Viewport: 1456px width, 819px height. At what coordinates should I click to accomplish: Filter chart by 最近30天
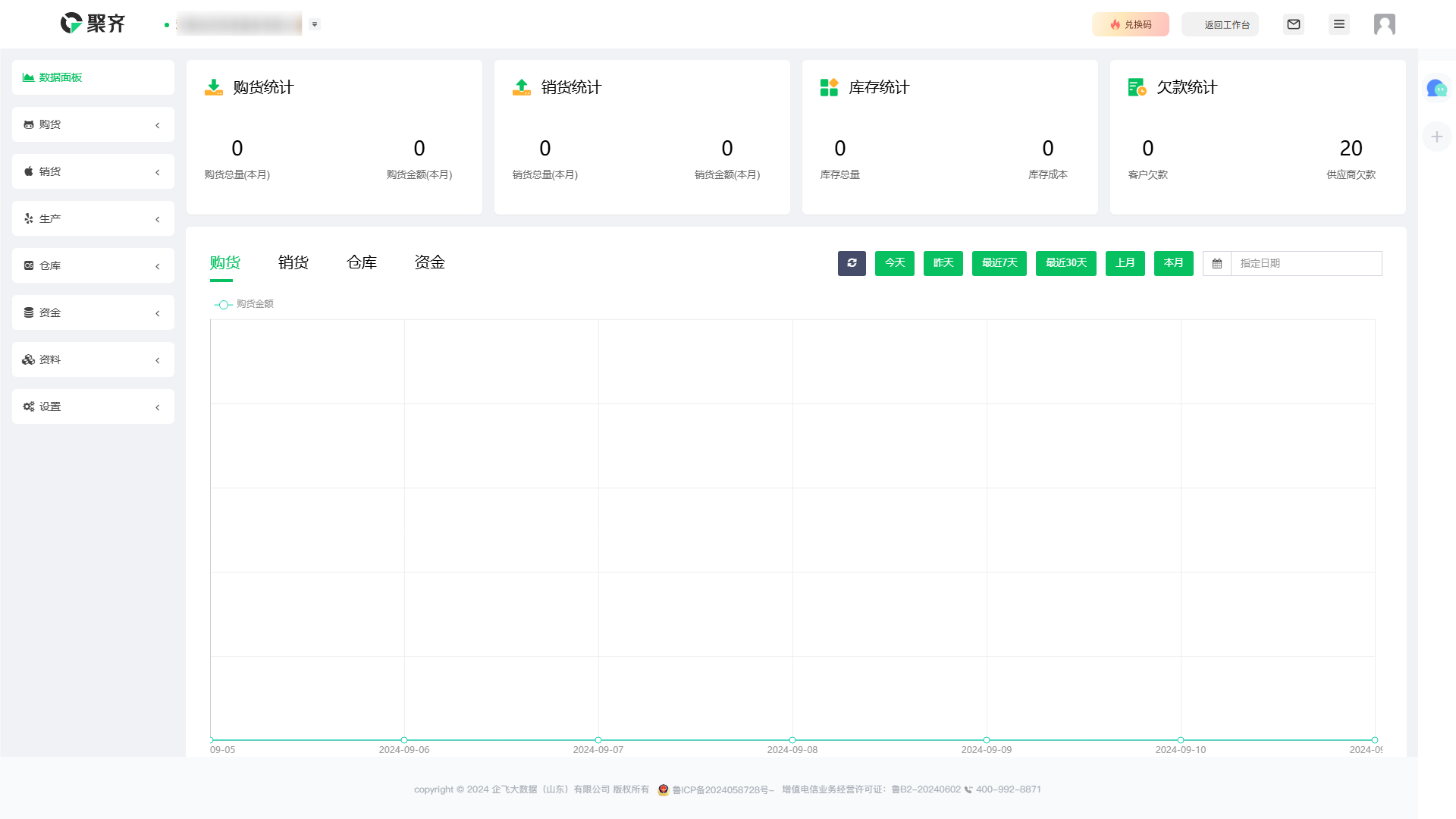tap(1066, 263)
